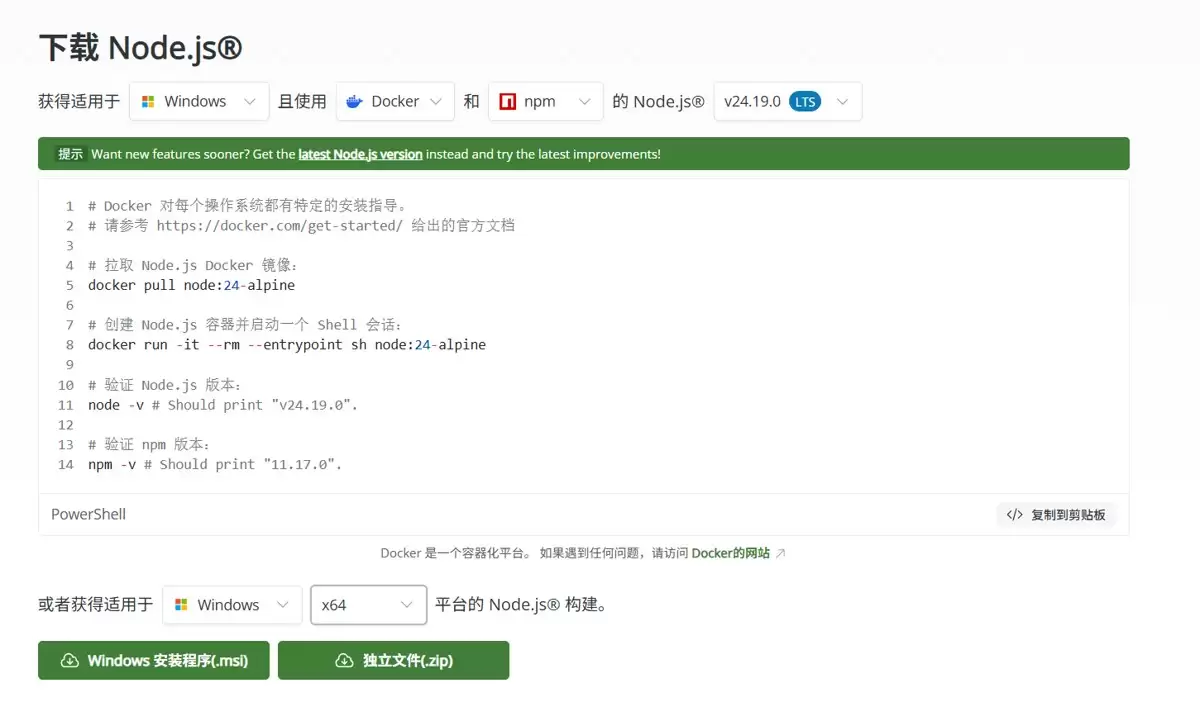Open the Windows operating system dropdown at top
This screenshot has height=702, width=1200.
(199, 101)
